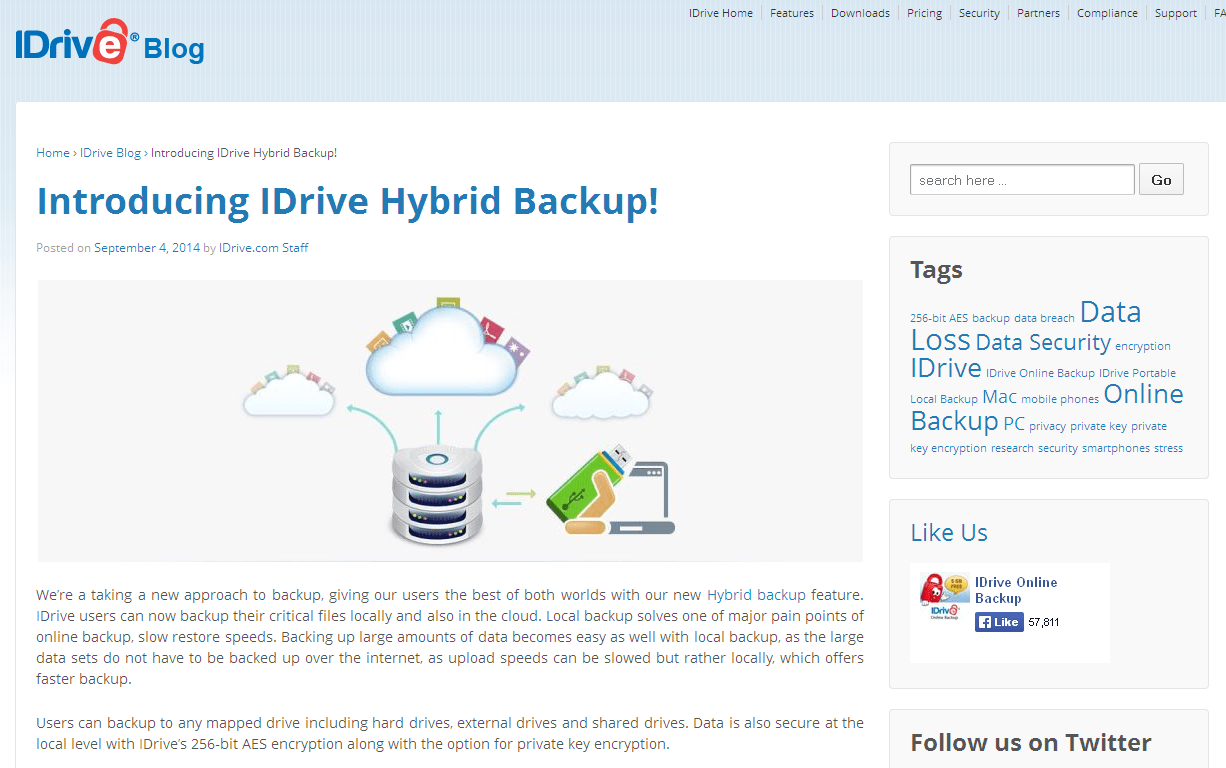Screen dimensions: 1226x768
Task: Click the IDrive.com Staff author link
Action: (263, 247)
